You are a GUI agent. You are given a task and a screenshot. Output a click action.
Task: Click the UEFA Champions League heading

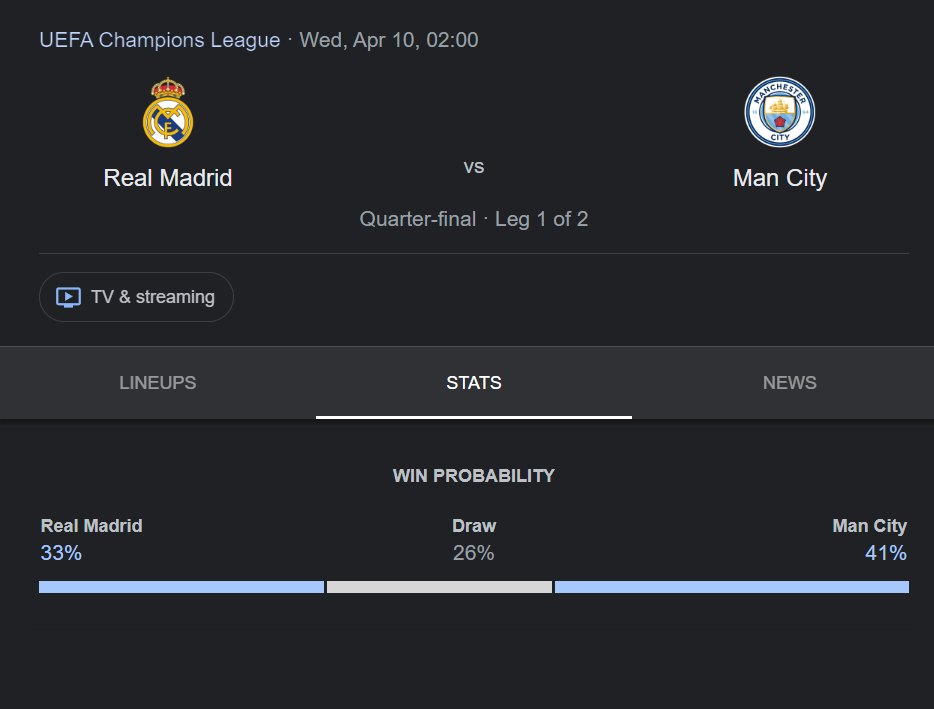click(x=160, y=40)
